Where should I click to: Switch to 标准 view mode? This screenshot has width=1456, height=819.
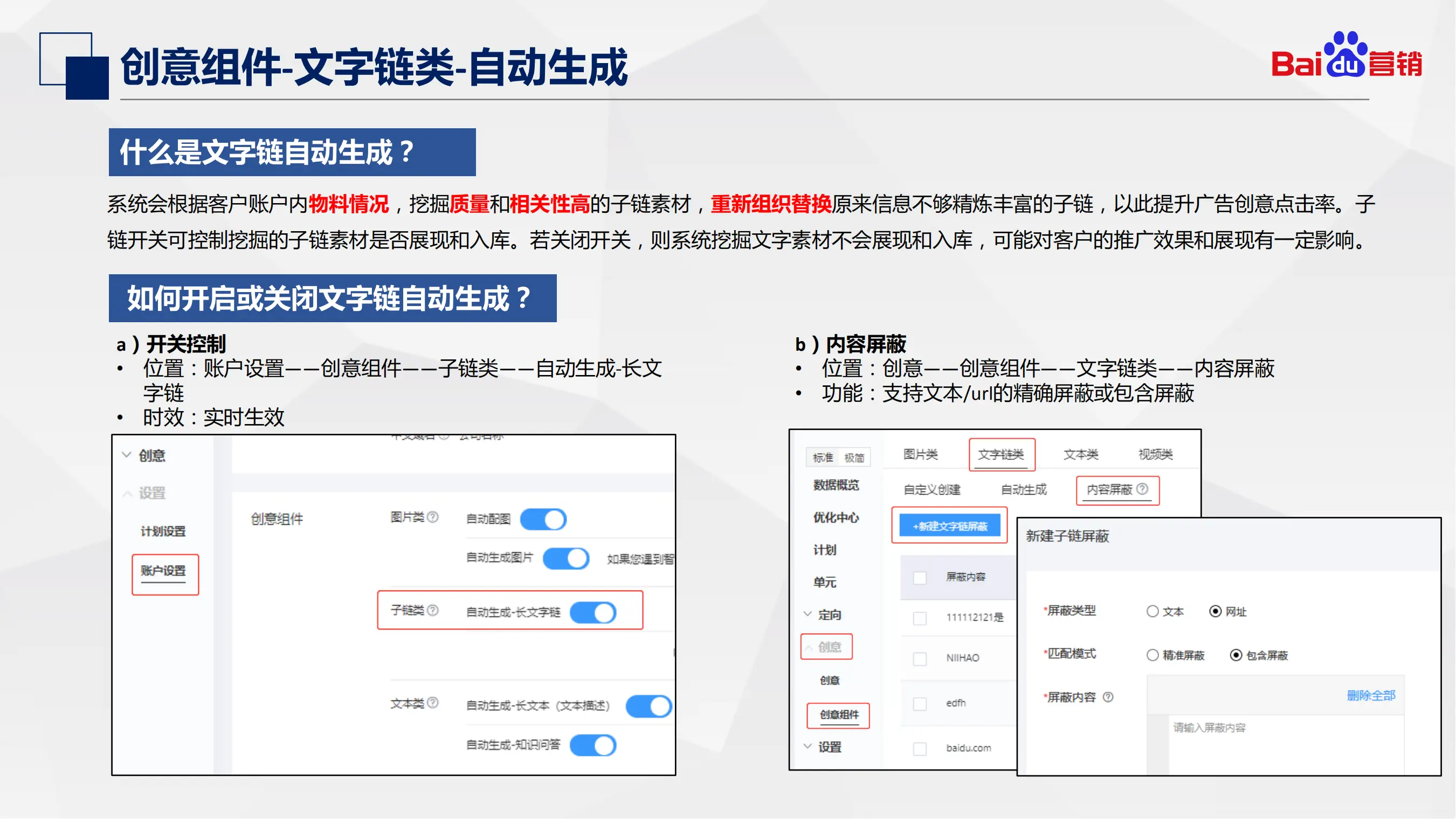[823, 458]
